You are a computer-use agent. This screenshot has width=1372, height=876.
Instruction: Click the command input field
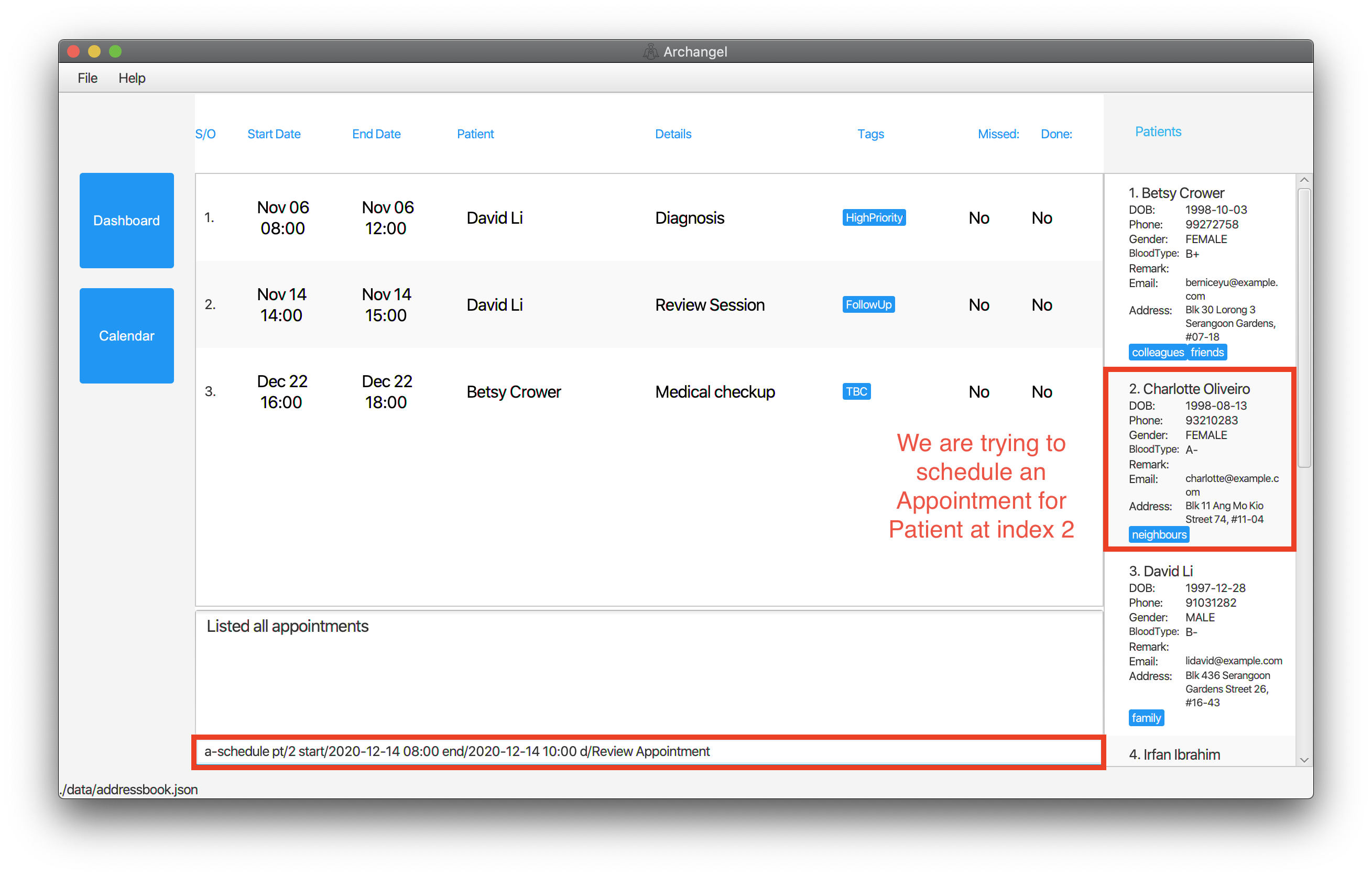click(648, 751)
